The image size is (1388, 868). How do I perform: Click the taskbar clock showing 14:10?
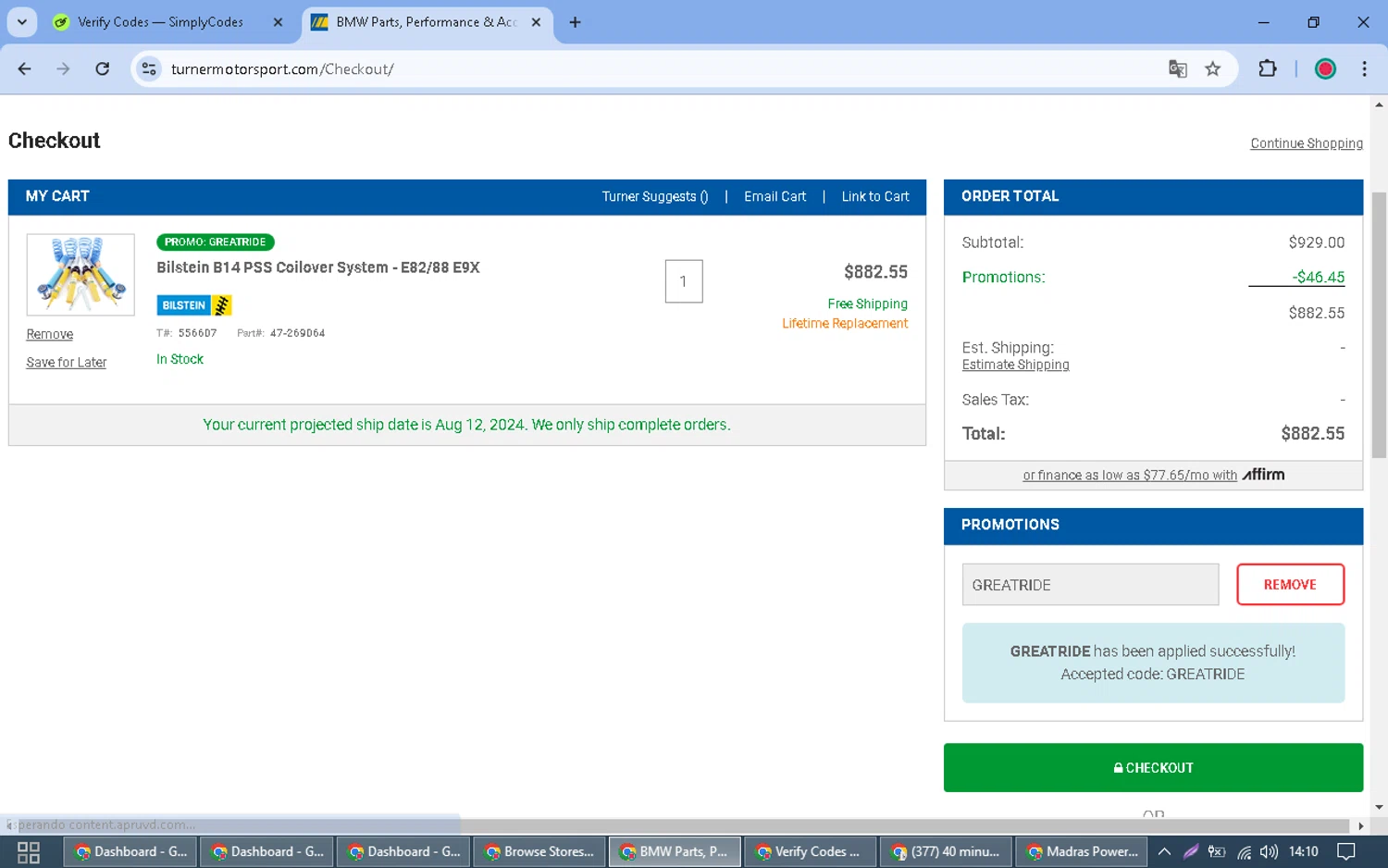pyautogui.click(x=1303, y=852)
